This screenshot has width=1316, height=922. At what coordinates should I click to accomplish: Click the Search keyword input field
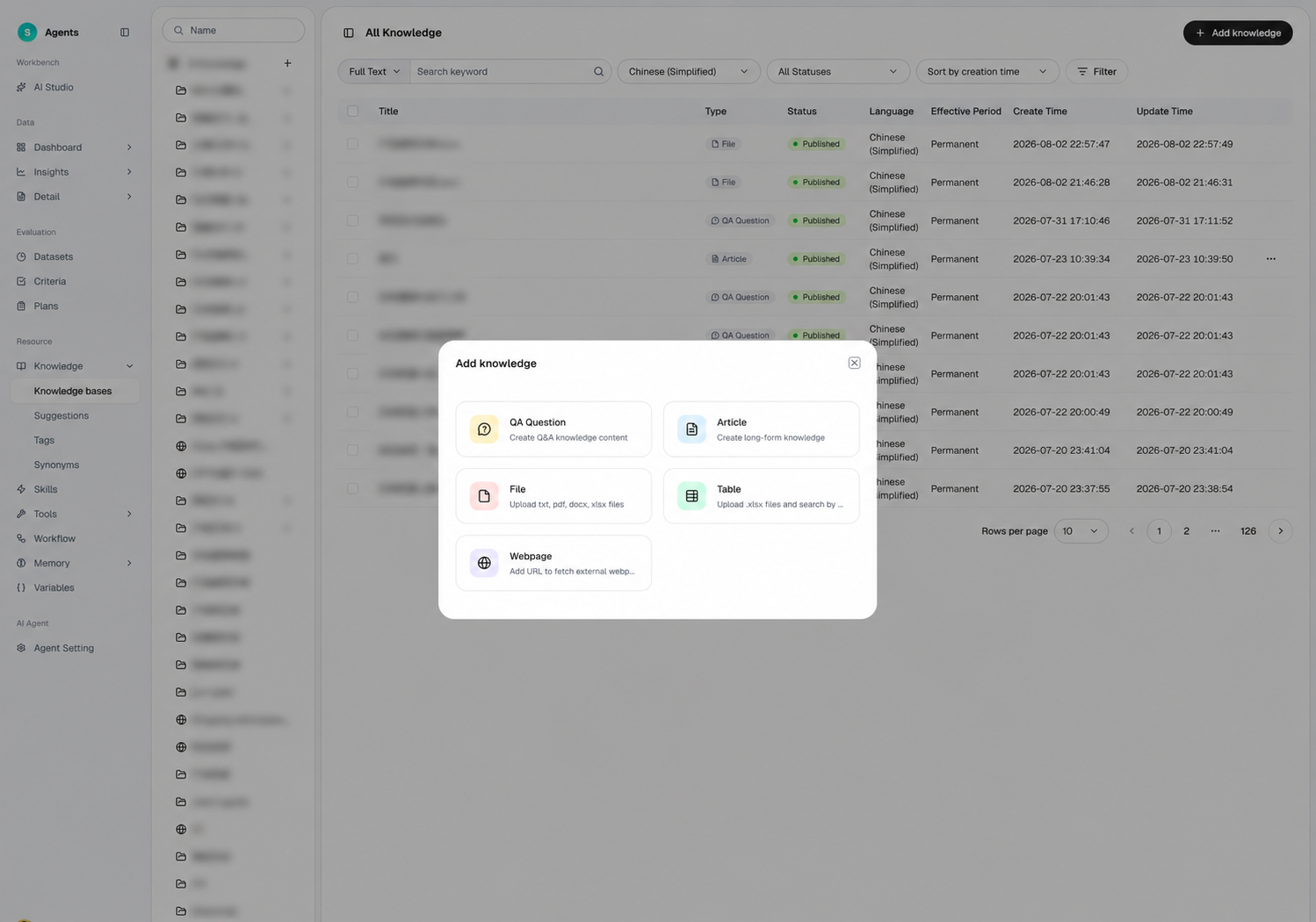[x=503, y=71]
